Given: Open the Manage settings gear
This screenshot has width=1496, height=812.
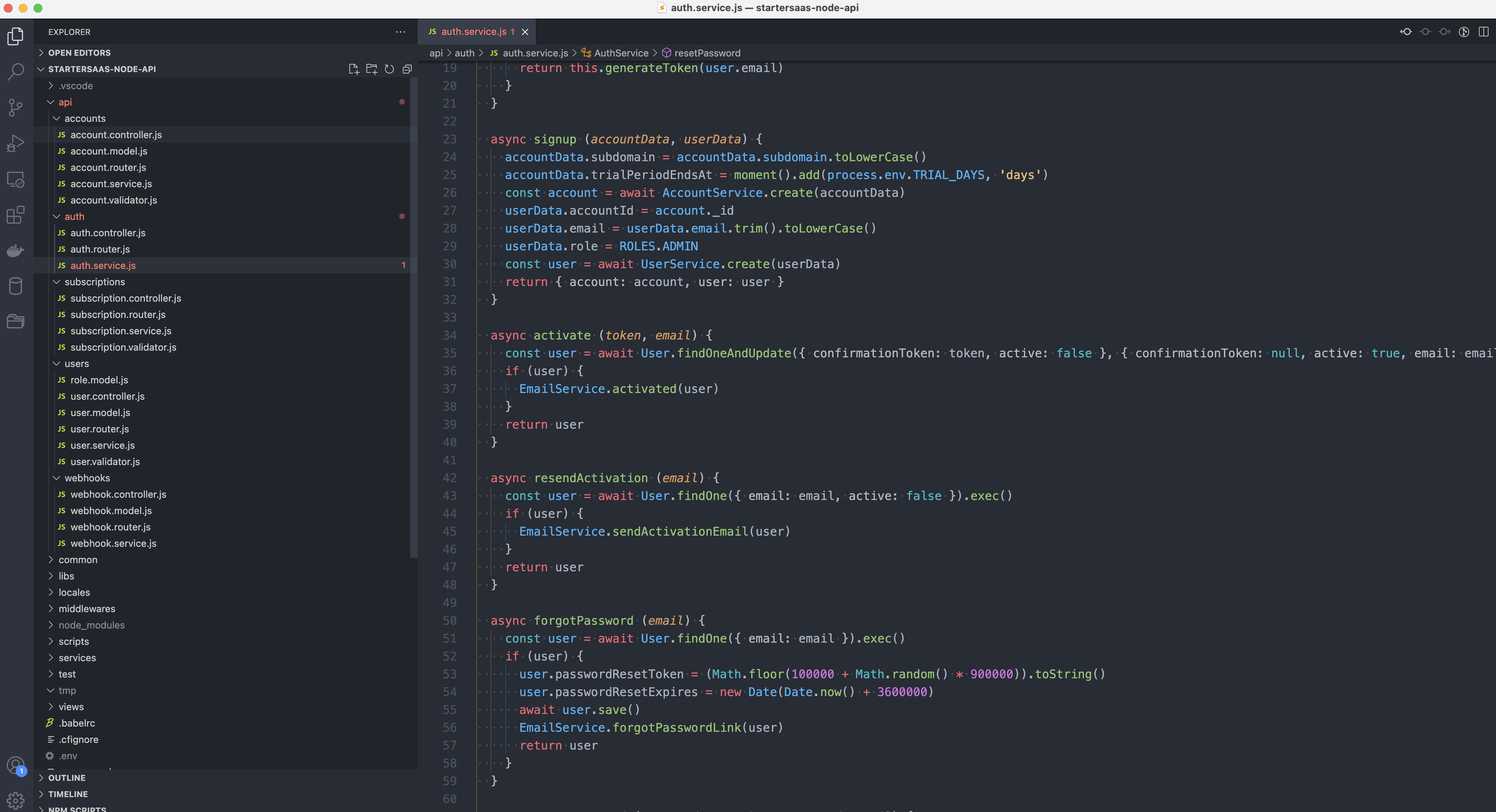Looking at the screenshot, I should coord(16,801).
